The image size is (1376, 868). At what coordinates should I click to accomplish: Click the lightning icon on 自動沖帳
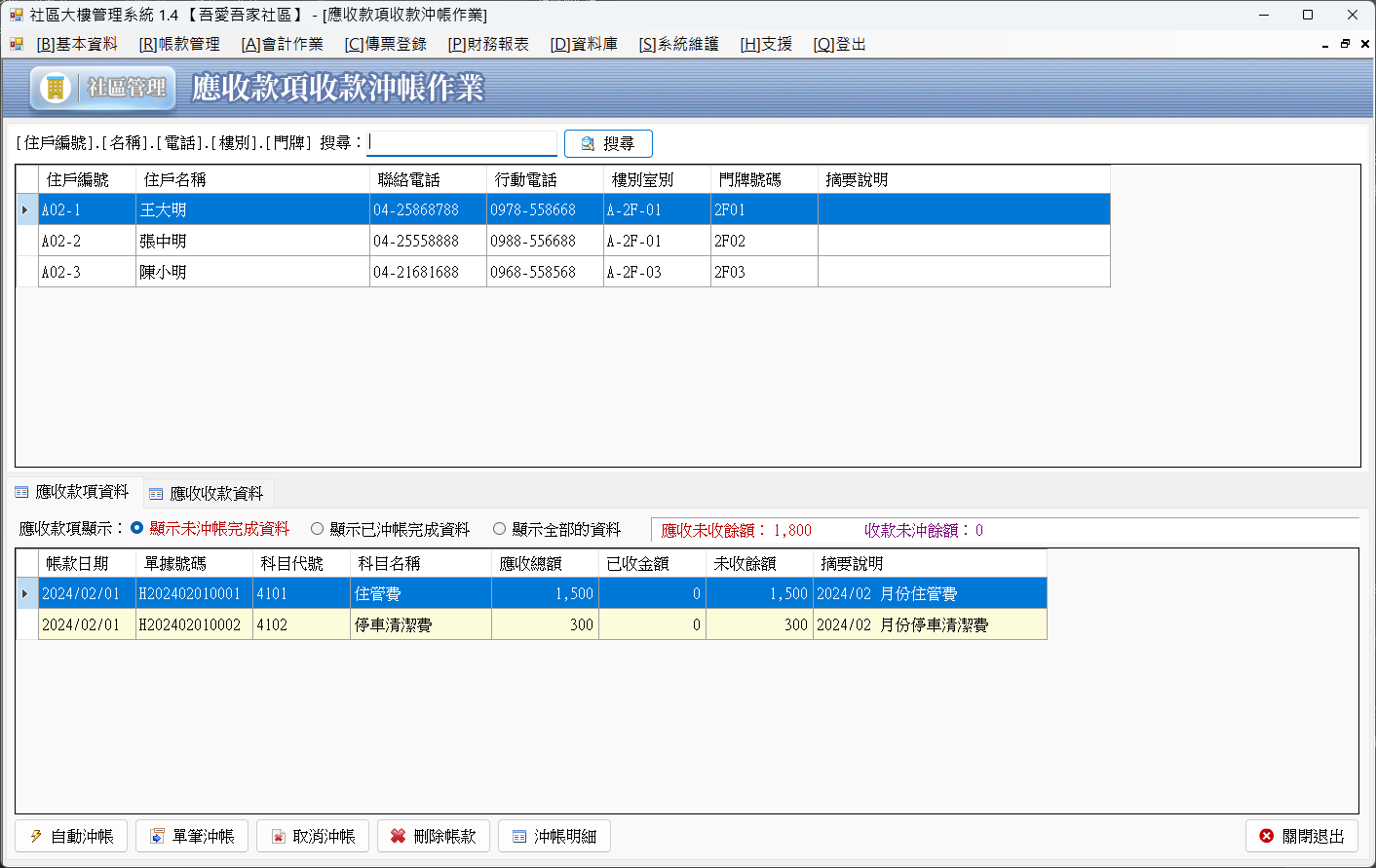[x=36, y=836]
